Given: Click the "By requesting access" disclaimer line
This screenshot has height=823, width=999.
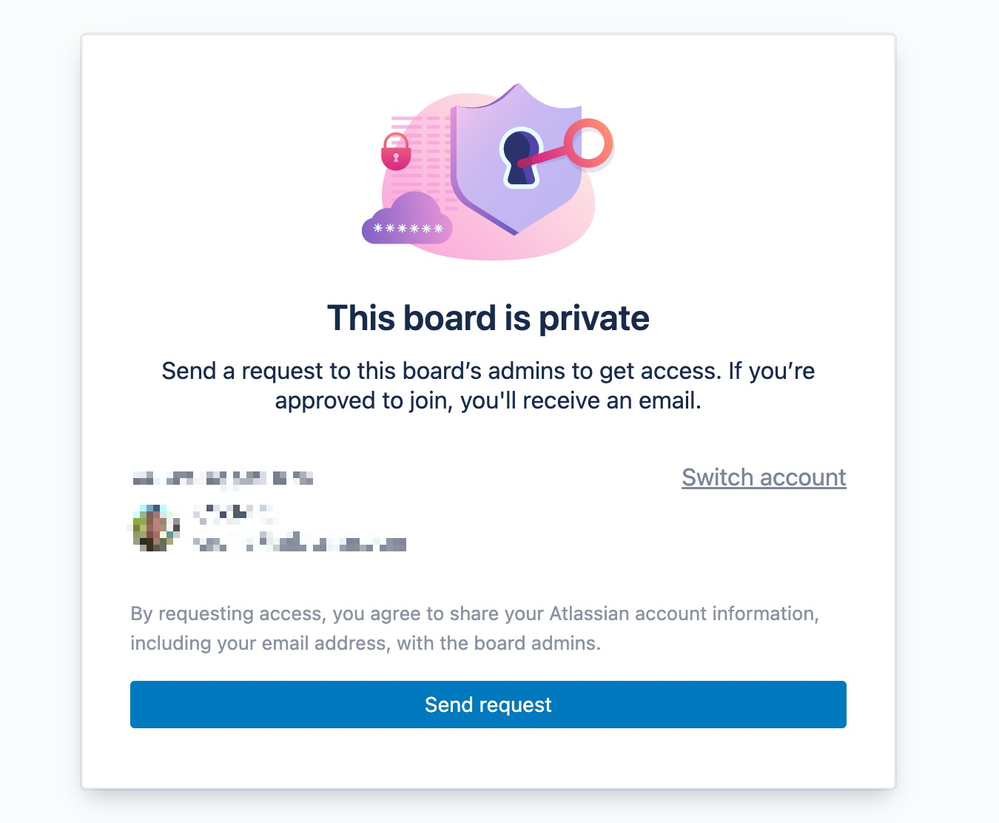Looking at the screenshot, I should pos(475,613).
